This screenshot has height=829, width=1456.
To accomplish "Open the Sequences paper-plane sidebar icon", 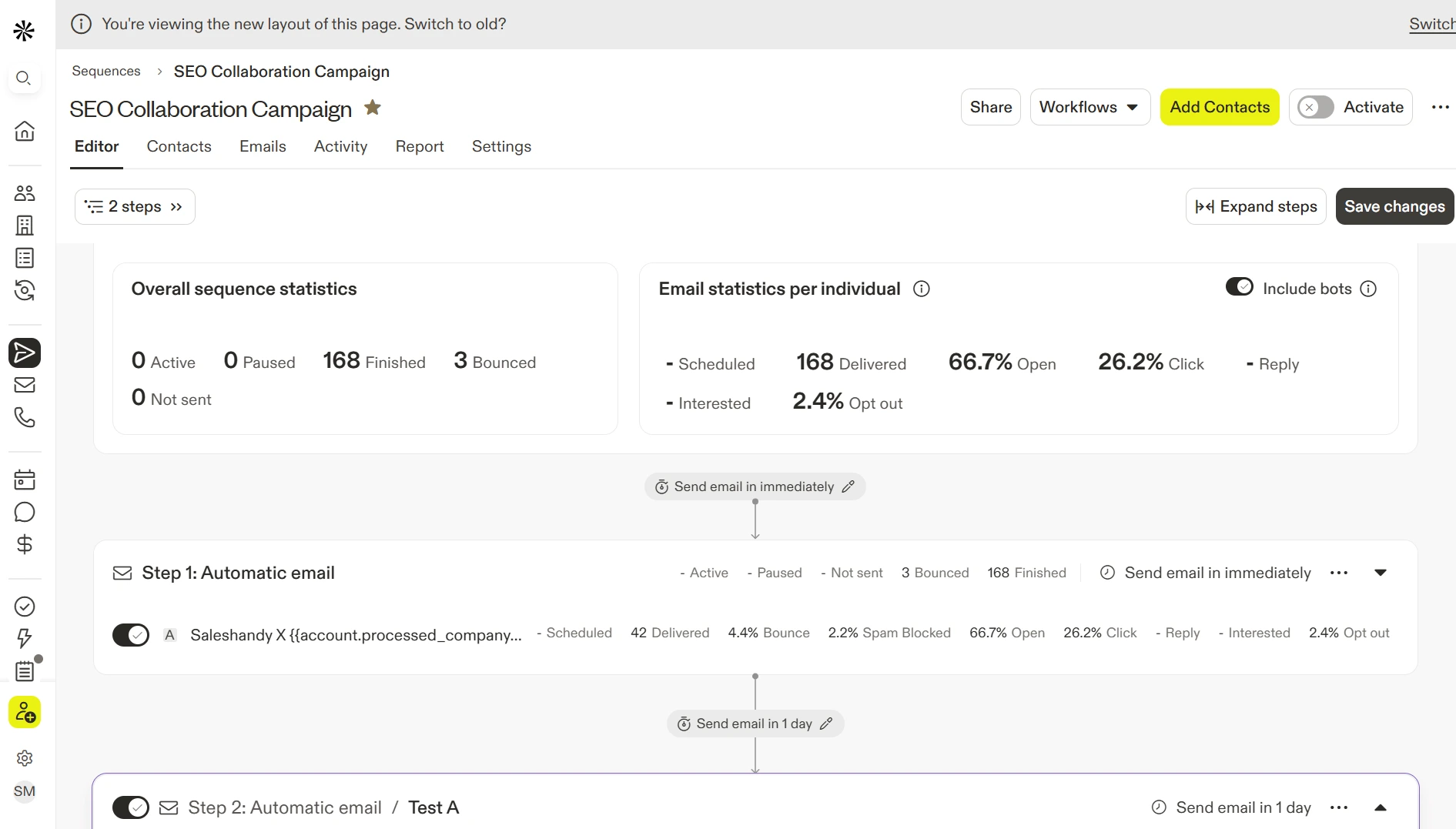I will click(x=25, y=353).
